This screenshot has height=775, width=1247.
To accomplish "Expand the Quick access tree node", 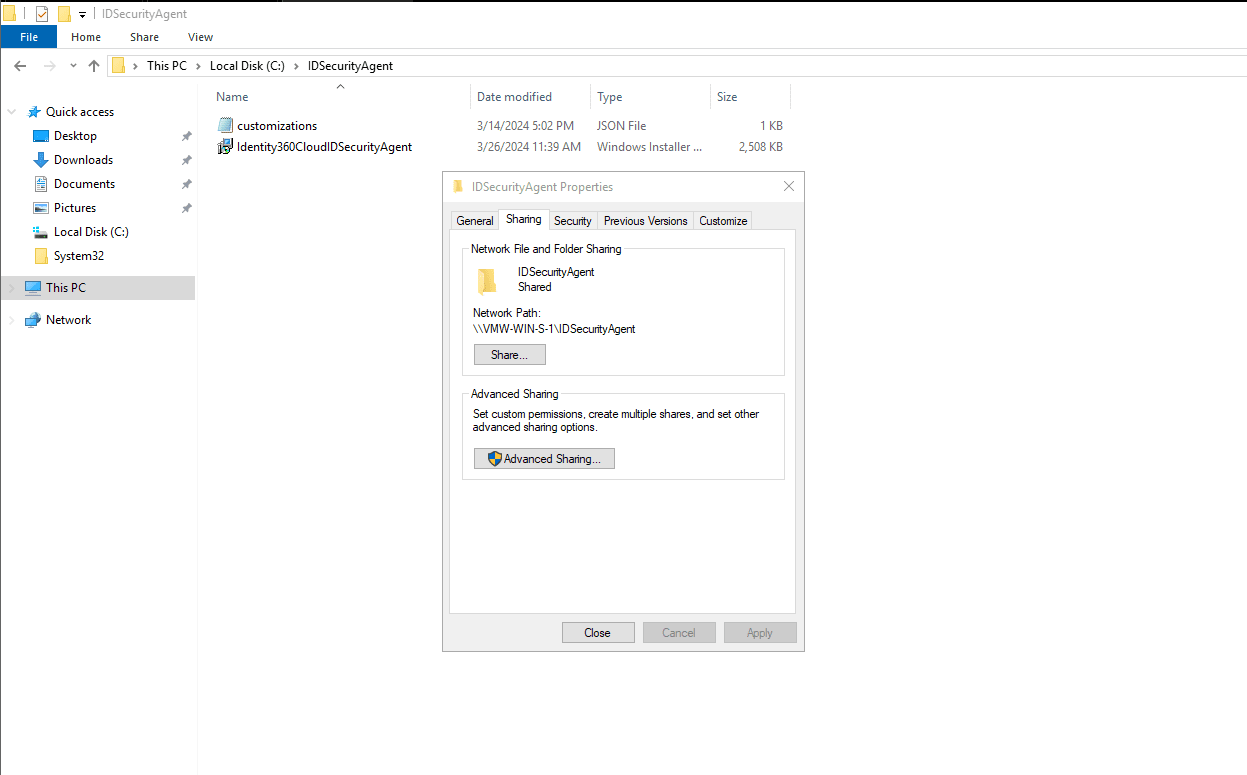I will coord(12,112).
